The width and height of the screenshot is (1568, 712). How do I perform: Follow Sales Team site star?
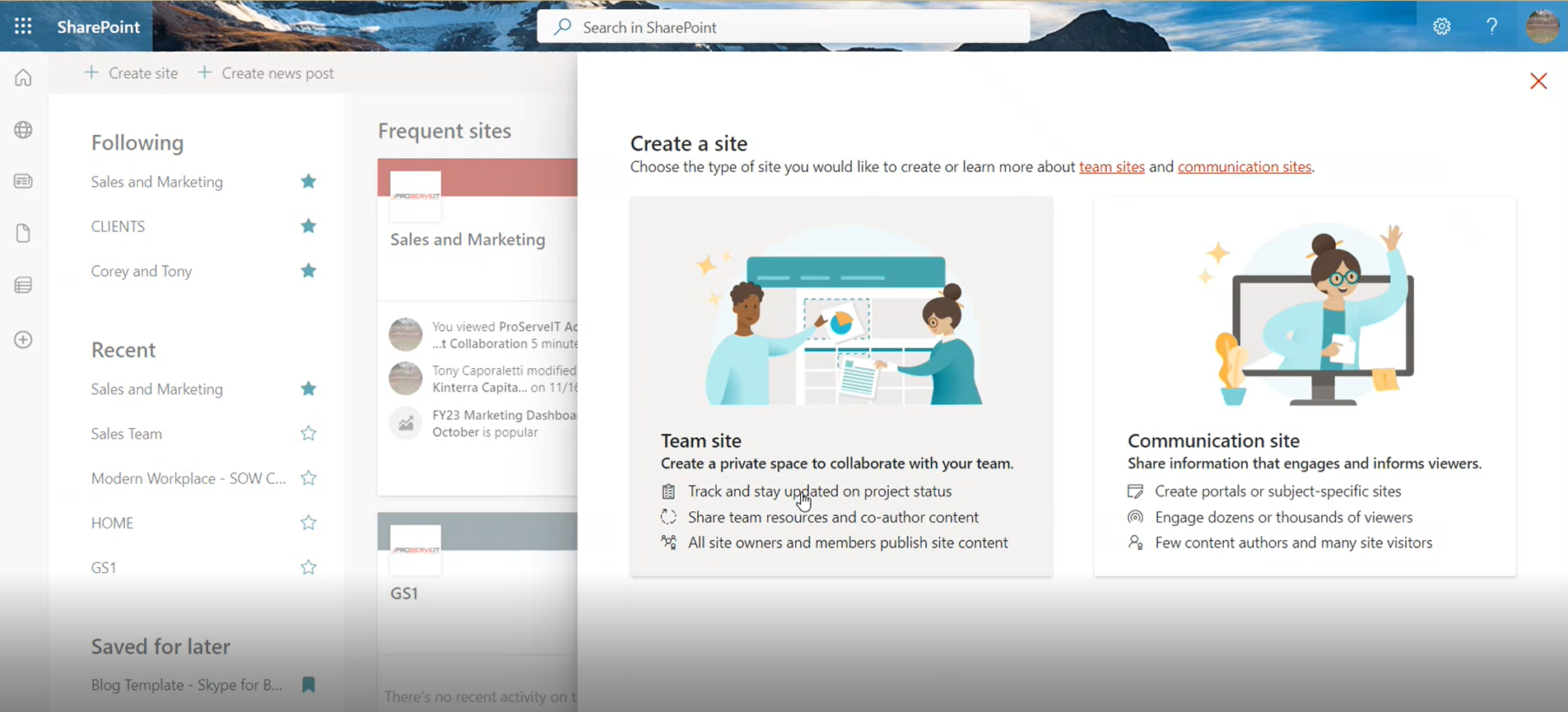click(309, 433)
